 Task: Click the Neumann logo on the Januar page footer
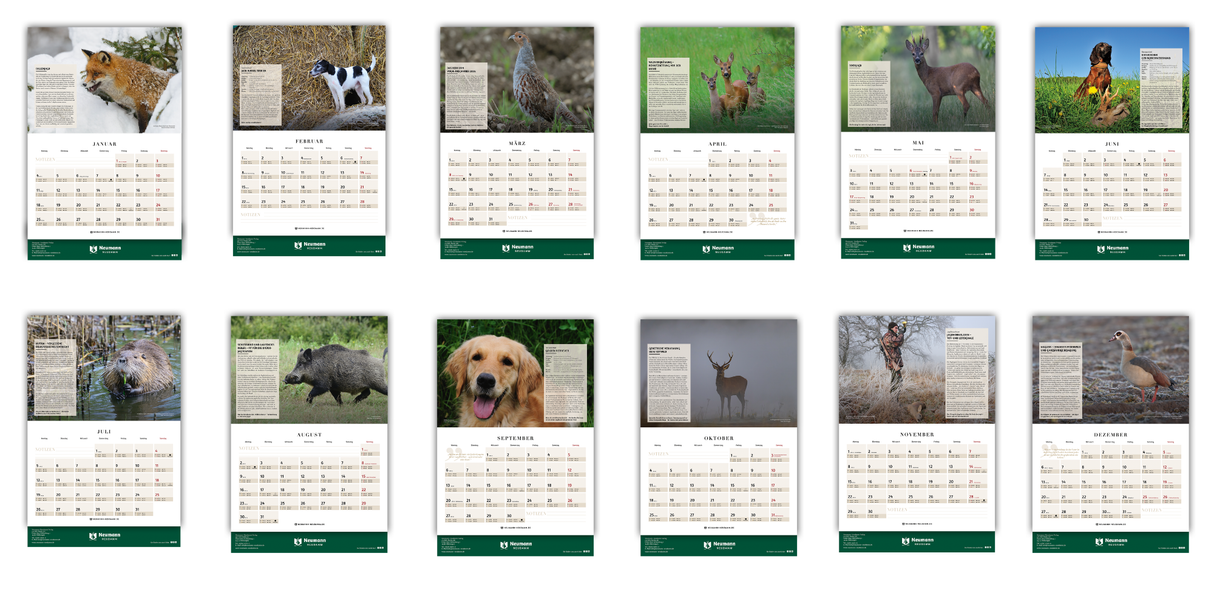tap(105, 248)
